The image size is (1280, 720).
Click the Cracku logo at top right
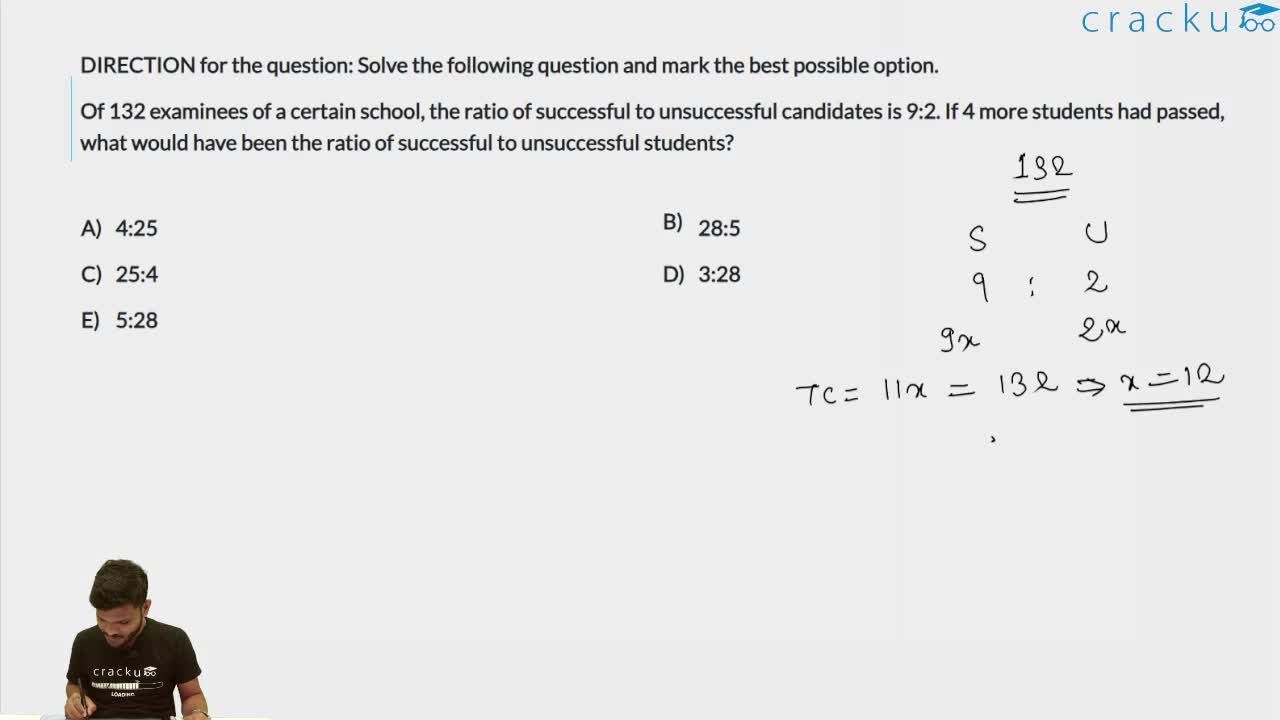(1179, 19)
